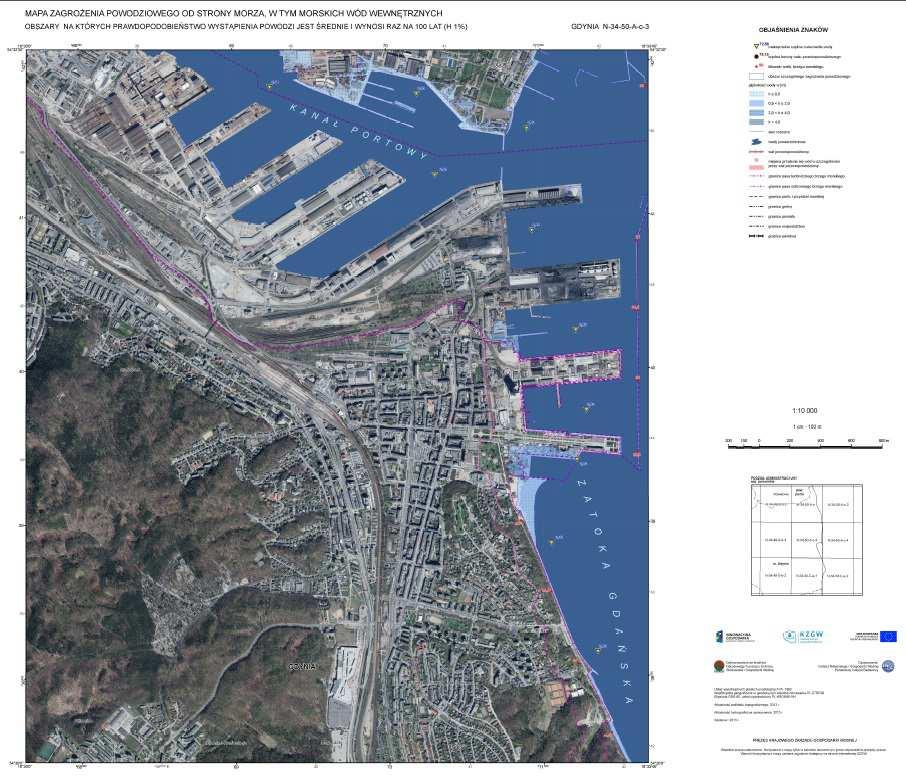Click the KZGW logo
Viewport: 906px width, 780px height.
click(x=803, y=636)
